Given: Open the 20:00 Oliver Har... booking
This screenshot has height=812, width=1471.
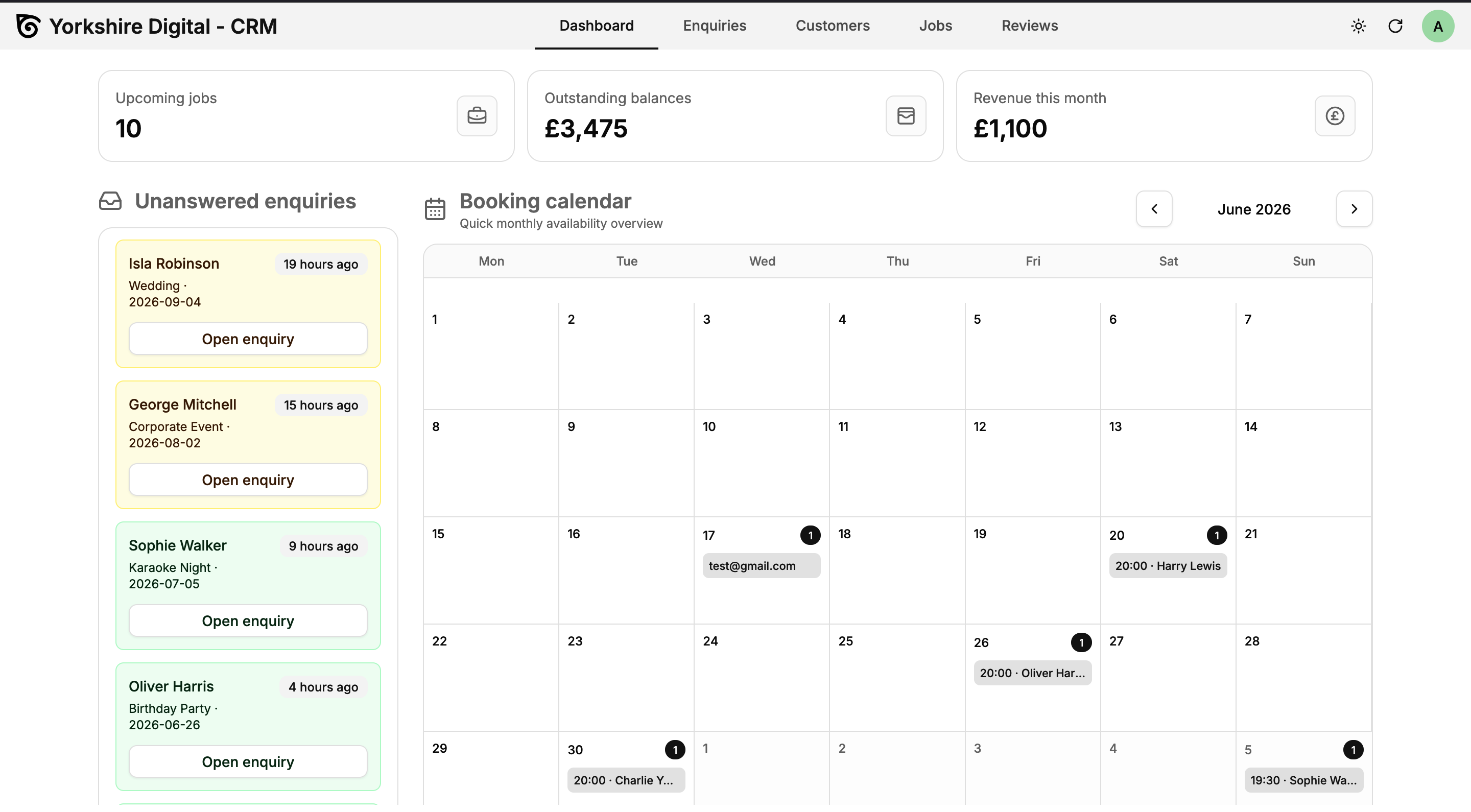Looking at the screenshot, I should (1032, 673).
